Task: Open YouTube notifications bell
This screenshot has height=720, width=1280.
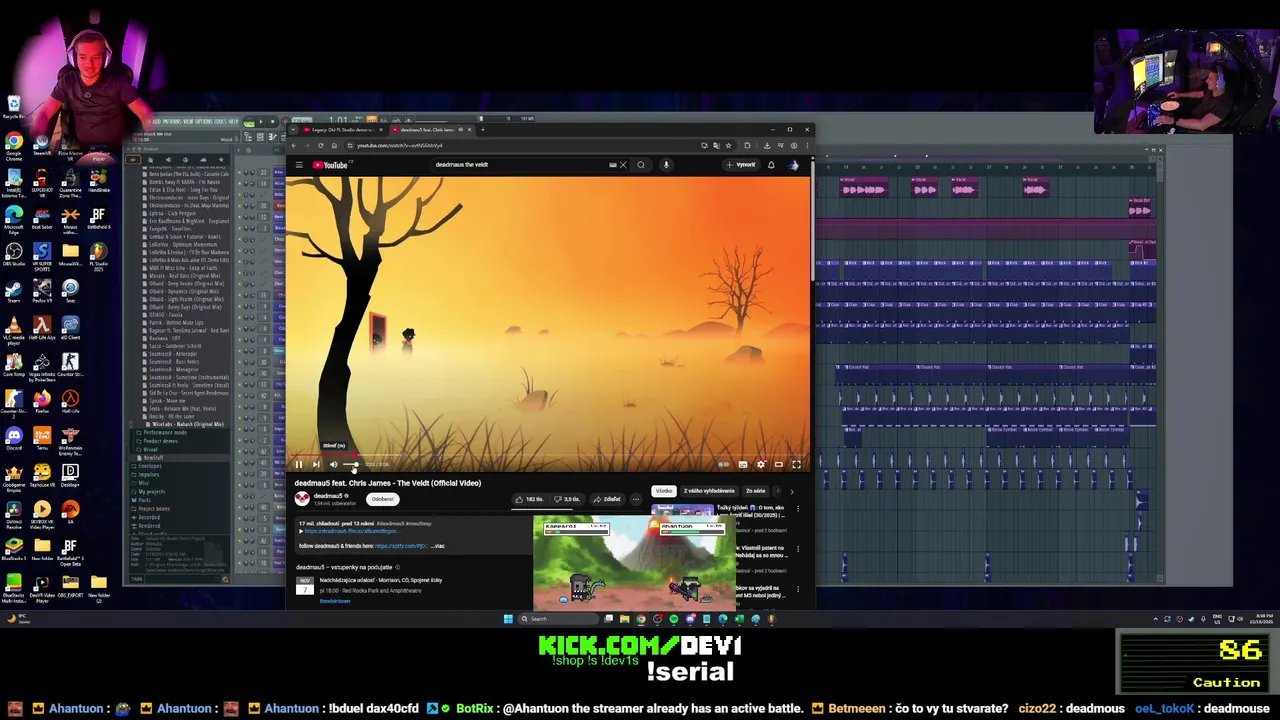Action: [x=771, y=165]
